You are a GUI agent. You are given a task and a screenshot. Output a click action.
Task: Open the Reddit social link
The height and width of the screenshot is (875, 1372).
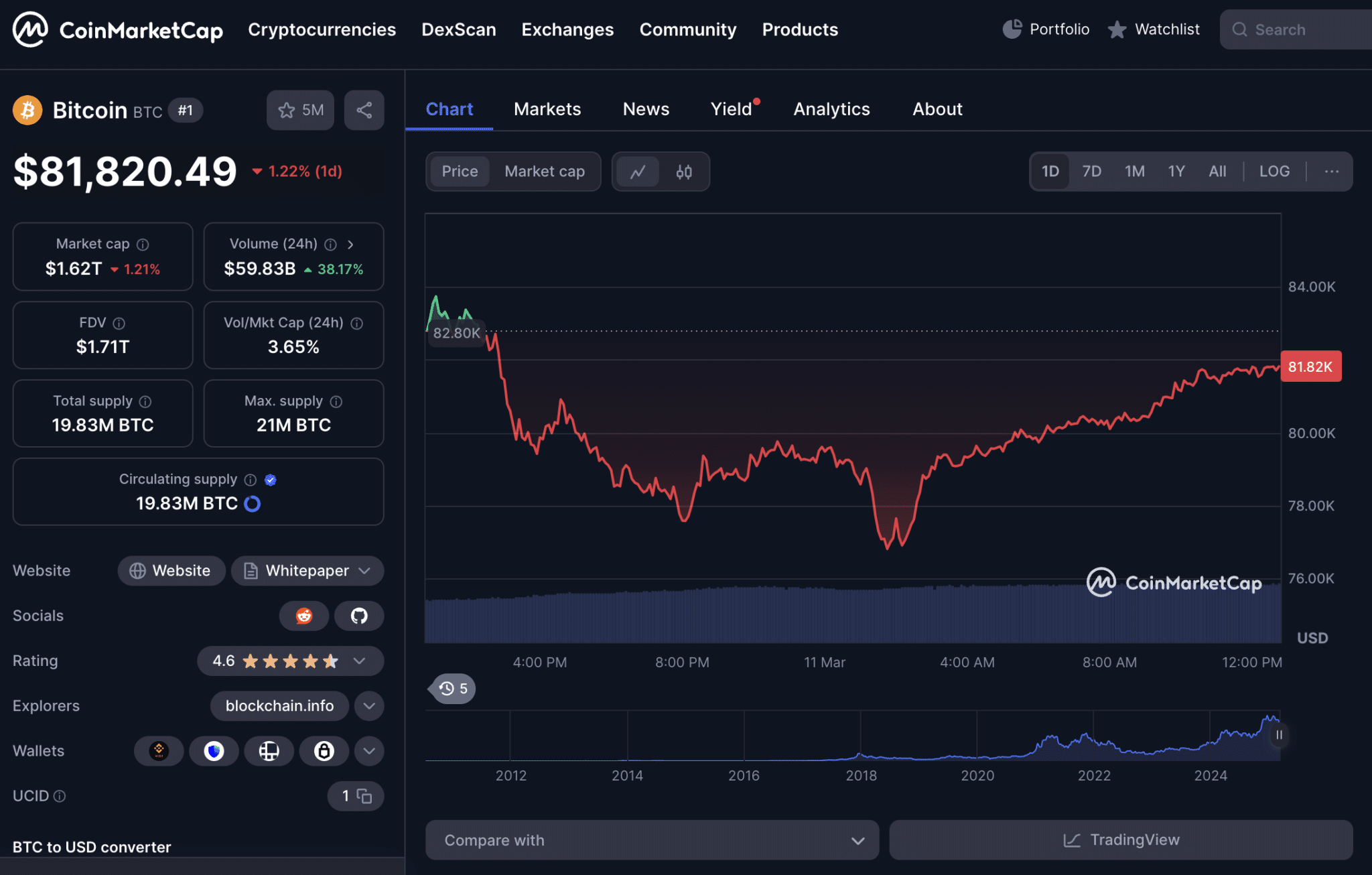[304, 616]
